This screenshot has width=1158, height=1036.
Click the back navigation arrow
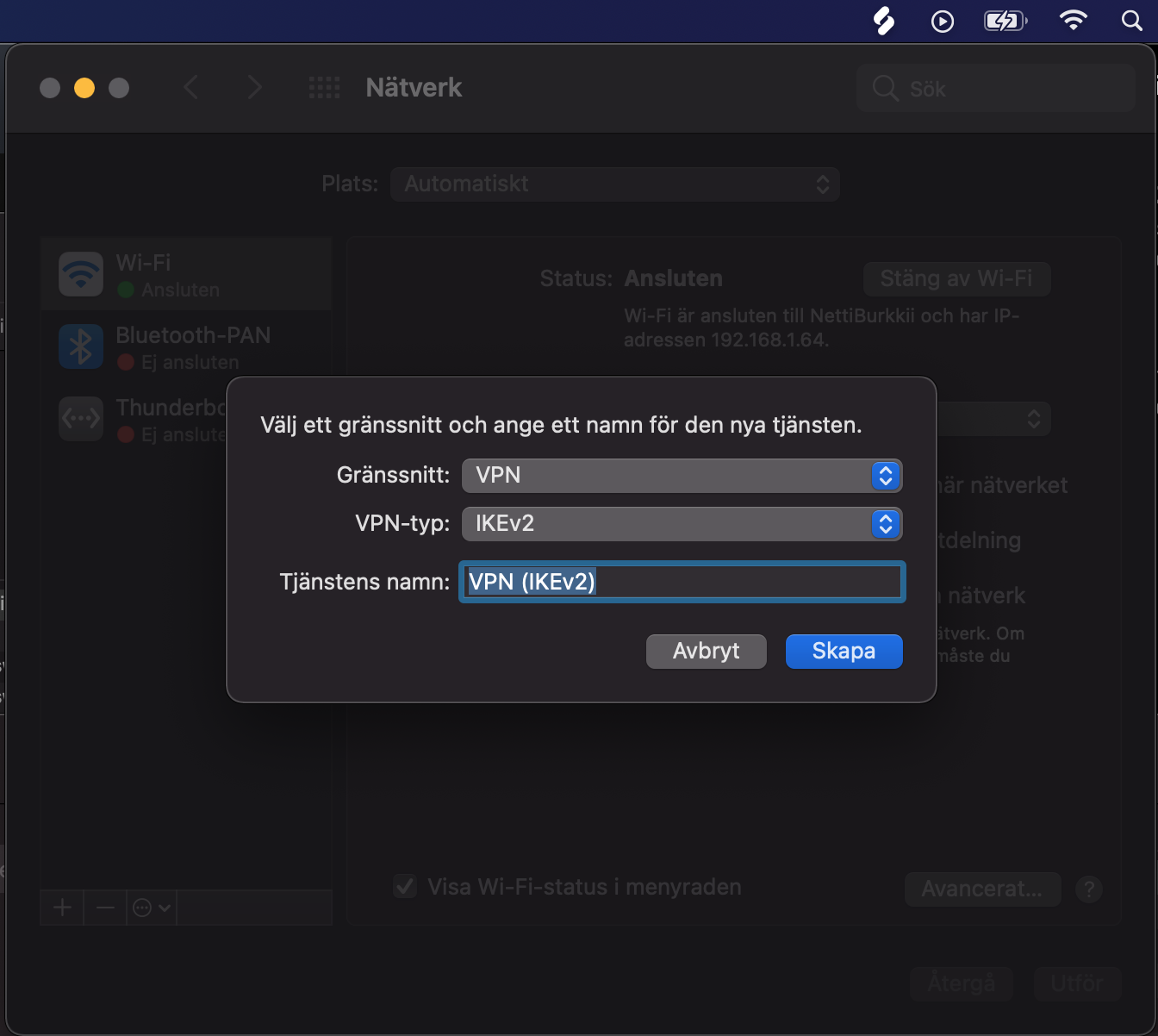[x=191, y=87]
